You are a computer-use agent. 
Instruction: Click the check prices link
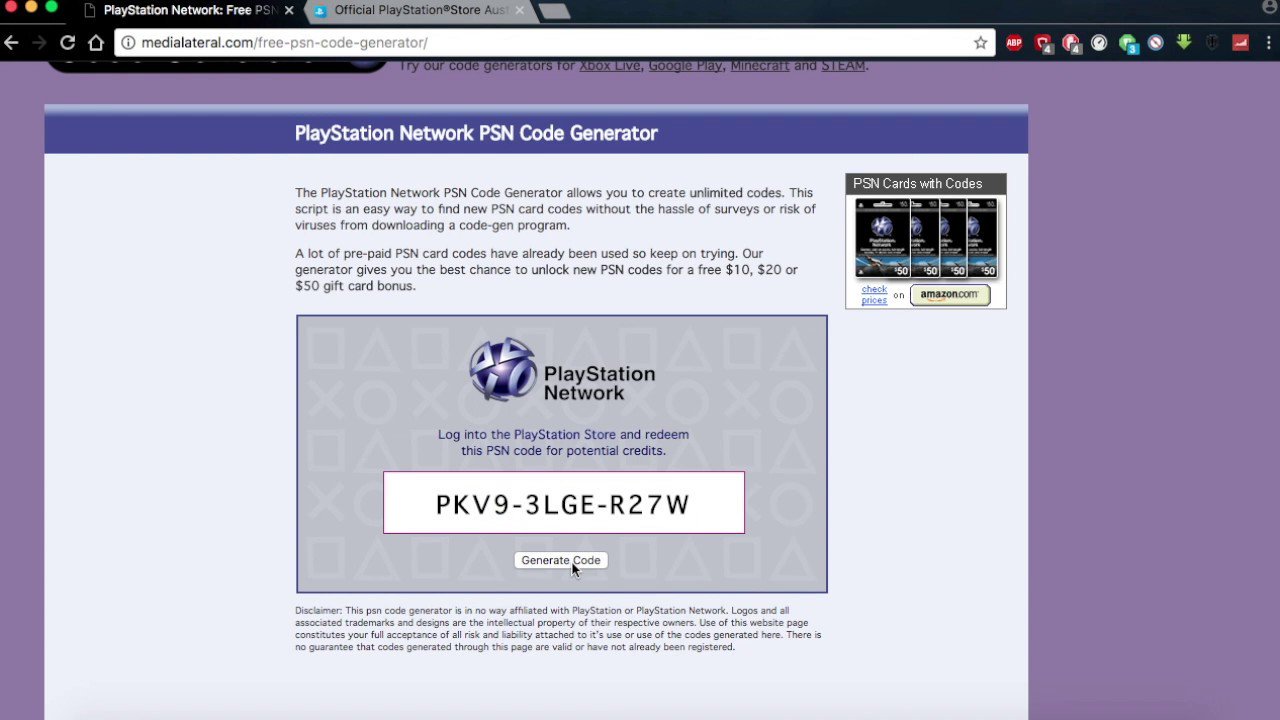pos(874,294)
